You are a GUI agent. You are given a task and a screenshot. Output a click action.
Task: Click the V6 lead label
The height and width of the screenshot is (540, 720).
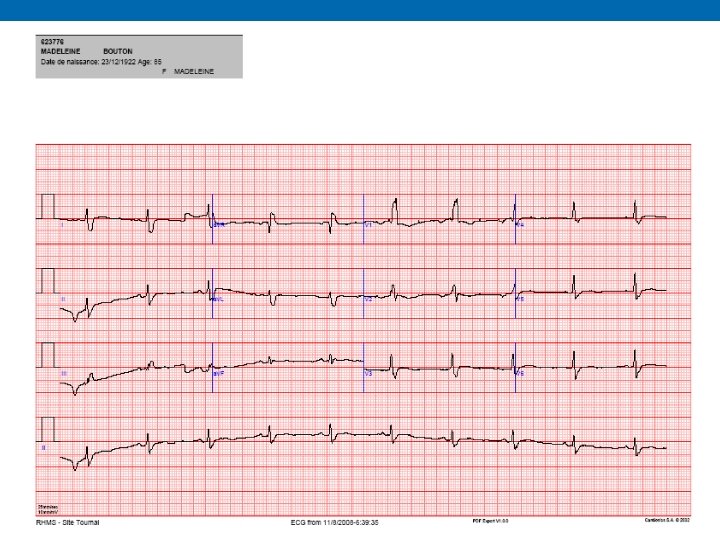tap(520, 374)
